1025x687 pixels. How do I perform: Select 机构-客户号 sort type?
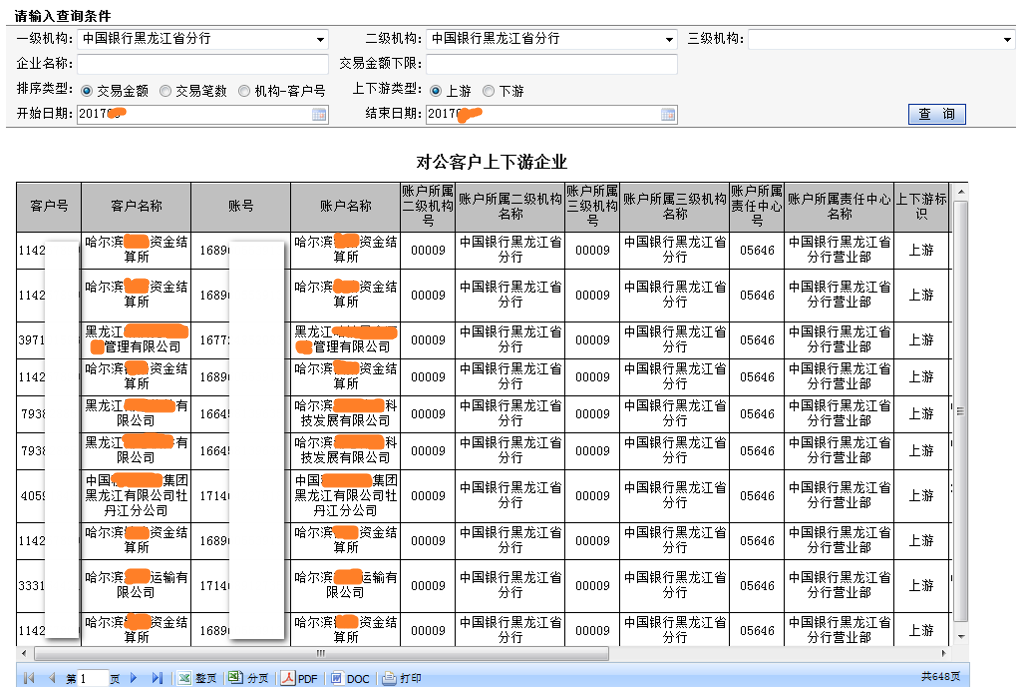[244, 91]
